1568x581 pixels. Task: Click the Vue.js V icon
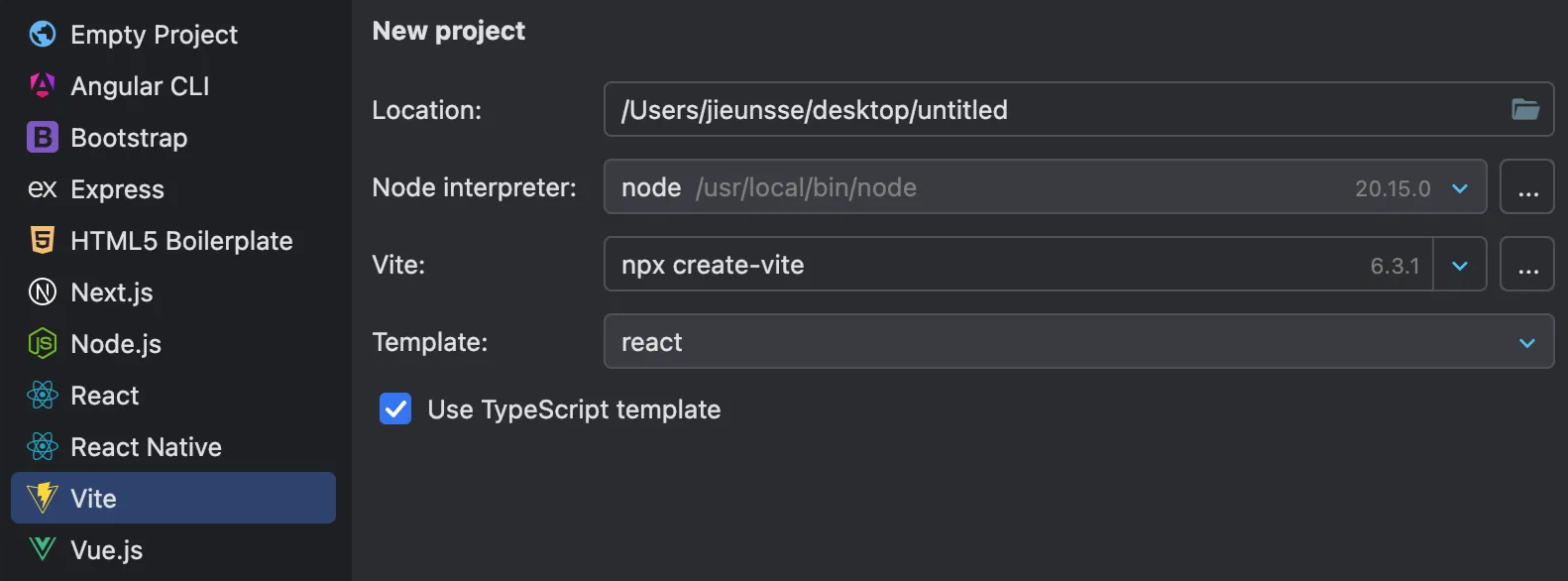click(43, 549)
